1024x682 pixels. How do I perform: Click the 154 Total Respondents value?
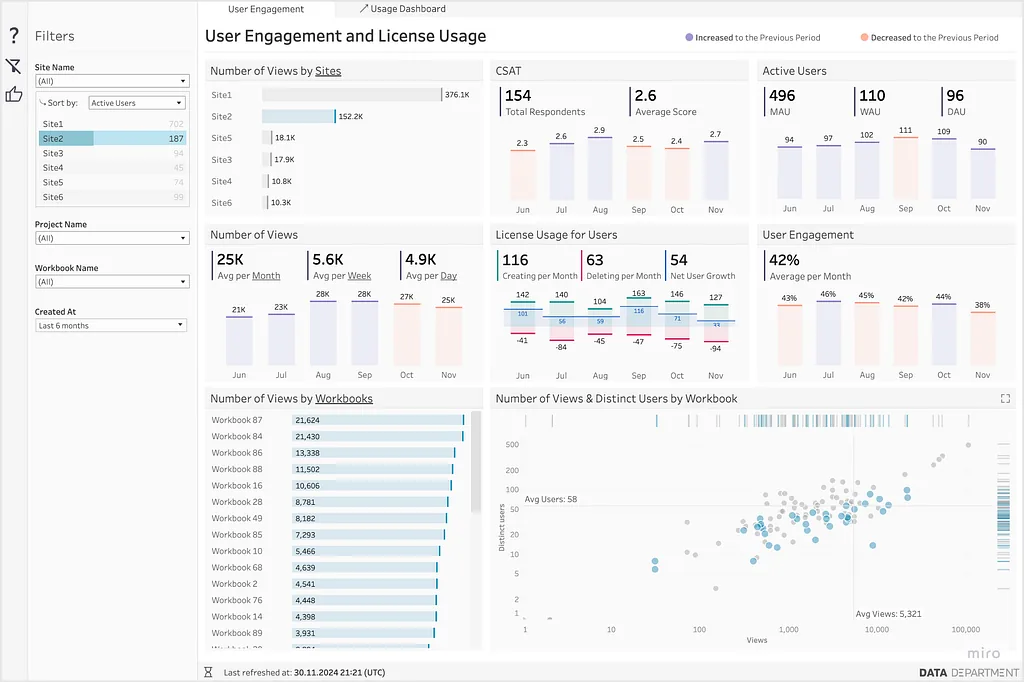click(518, 95)
